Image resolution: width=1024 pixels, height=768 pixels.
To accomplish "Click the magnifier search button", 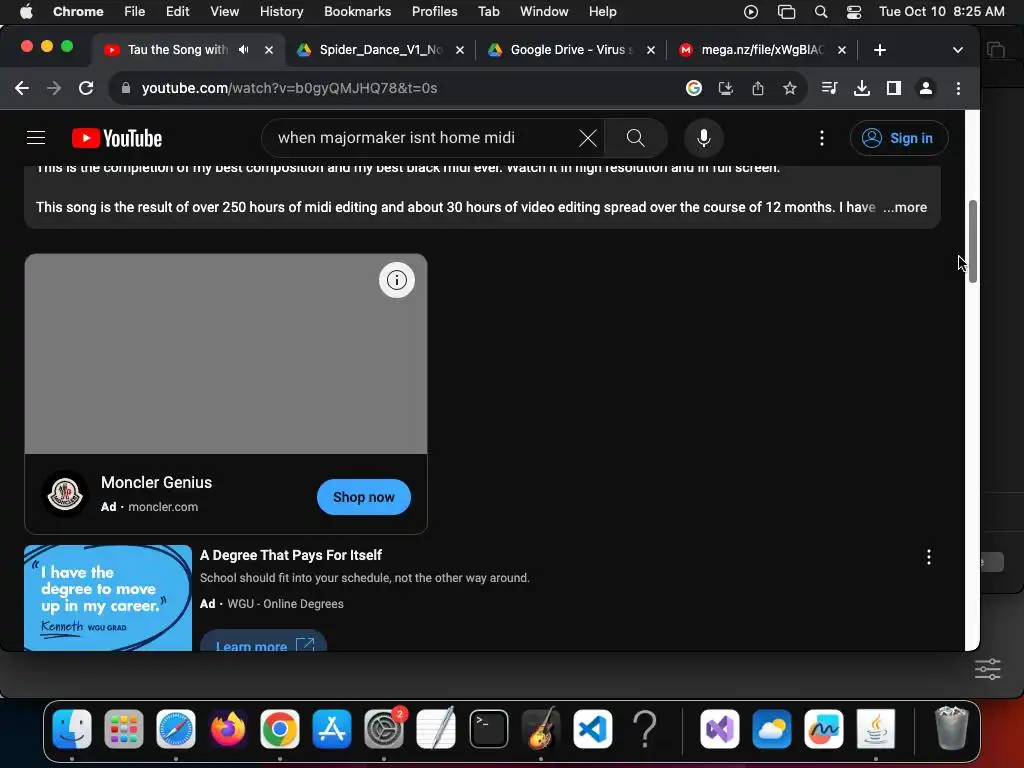I will (635, 138).
